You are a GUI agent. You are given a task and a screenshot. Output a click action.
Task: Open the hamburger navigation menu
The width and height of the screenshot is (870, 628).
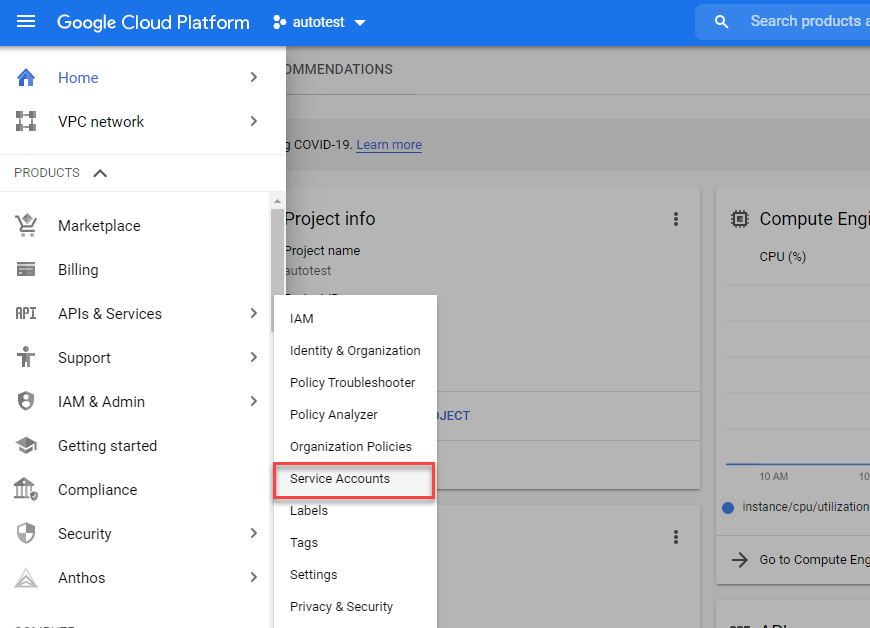(x=26, y=21)
